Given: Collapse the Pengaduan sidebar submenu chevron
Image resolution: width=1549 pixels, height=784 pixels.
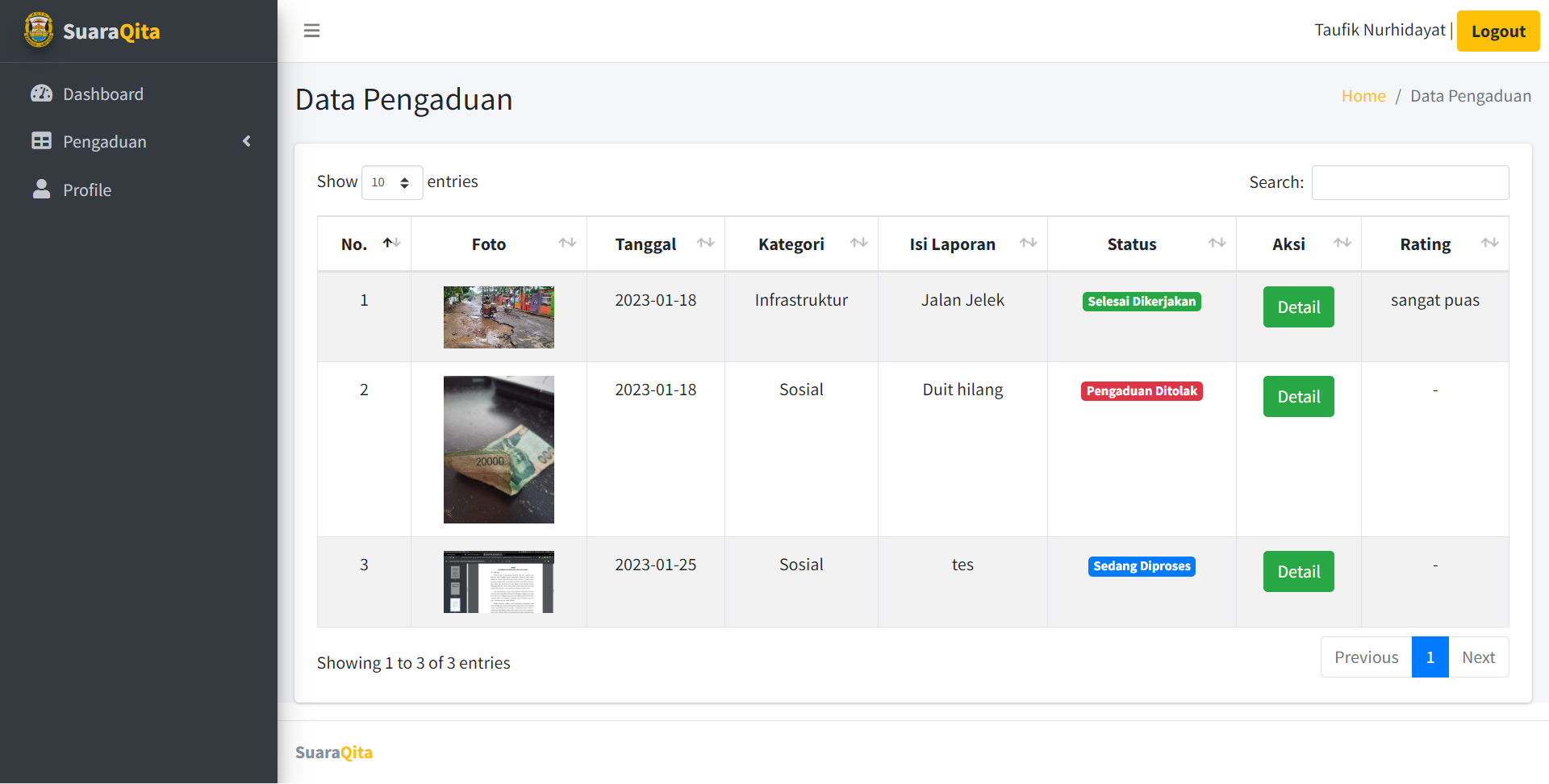Looking at the screenshot, I should 247,140.
